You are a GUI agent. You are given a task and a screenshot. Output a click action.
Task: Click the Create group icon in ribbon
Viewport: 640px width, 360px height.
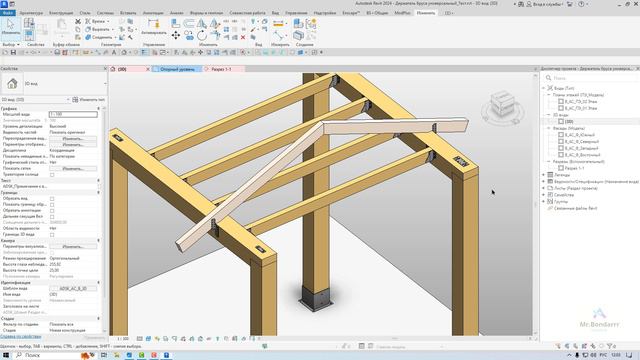(x=311, y=24)
